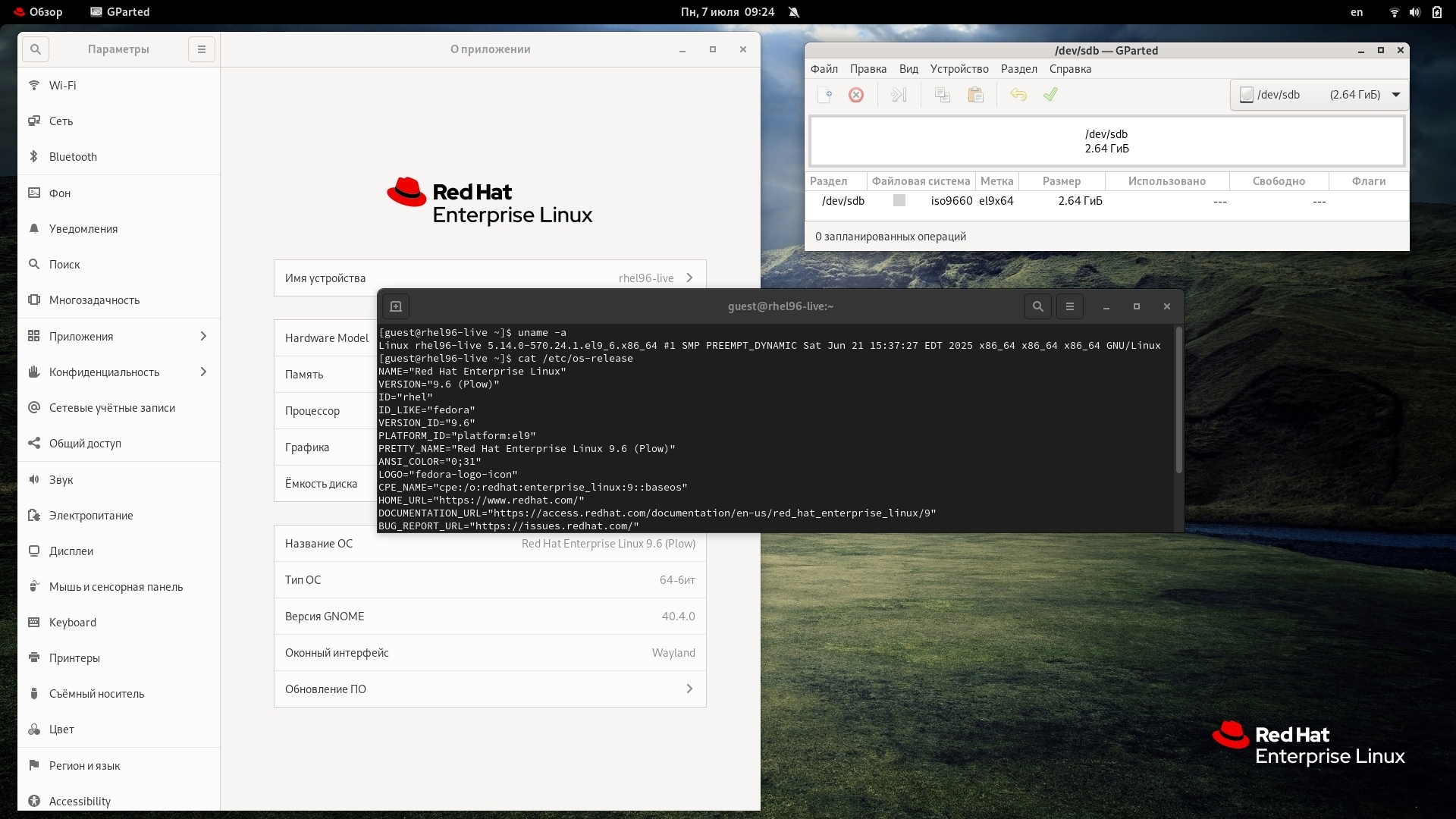Click the terminal search magnifier icon

[x=1038, y=306]
